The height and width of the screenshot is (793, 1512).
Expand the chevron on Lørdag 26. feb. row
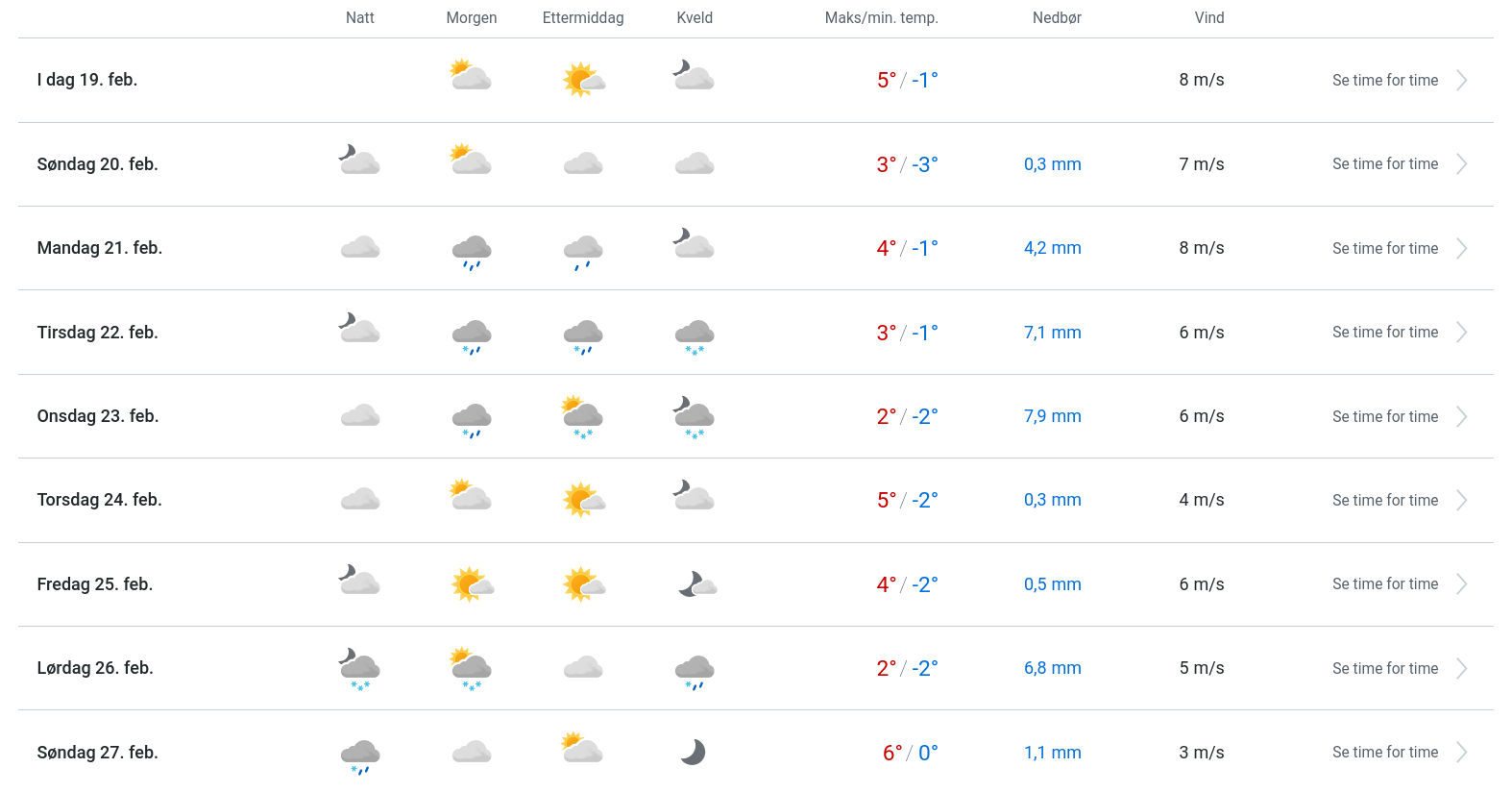tap(1461, 668)
